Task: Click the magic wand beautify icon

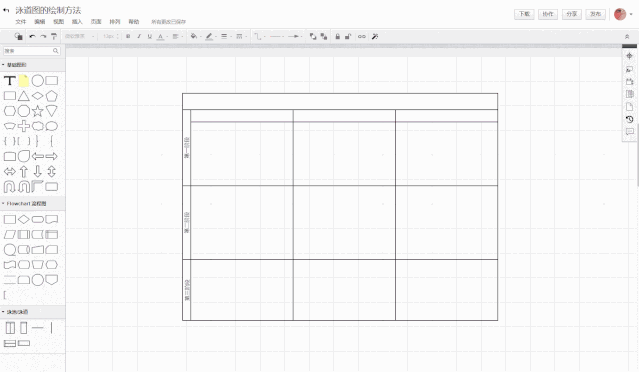Action: (375, 37)
